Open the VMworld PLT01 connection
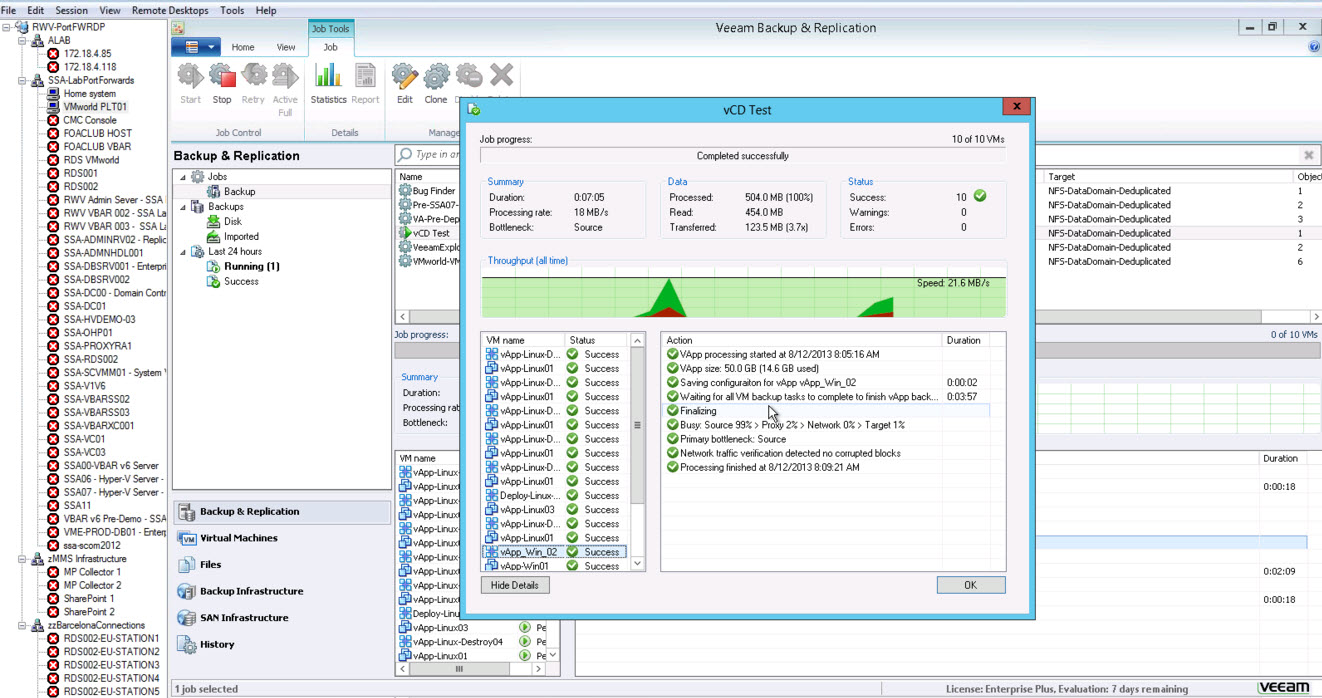The height and width of the screenshot is (698, 1322). pos(95,107)
